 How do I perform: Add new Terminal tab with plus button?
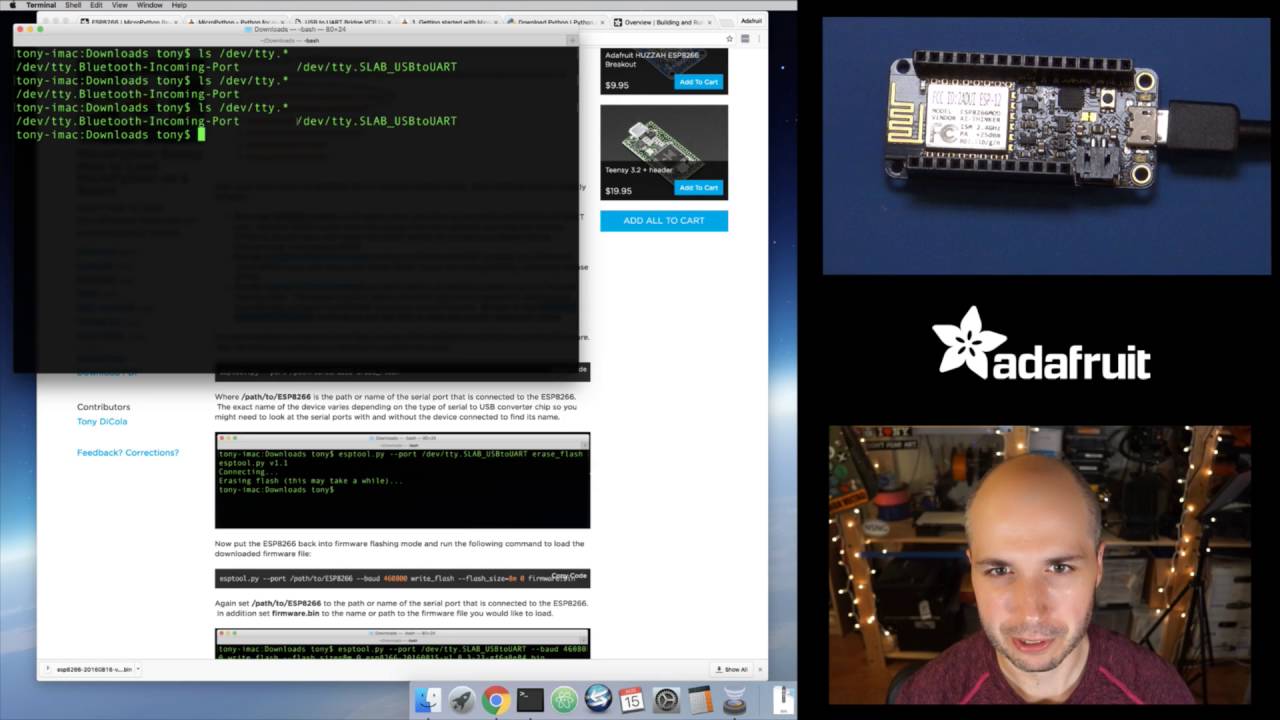point(572,40)
